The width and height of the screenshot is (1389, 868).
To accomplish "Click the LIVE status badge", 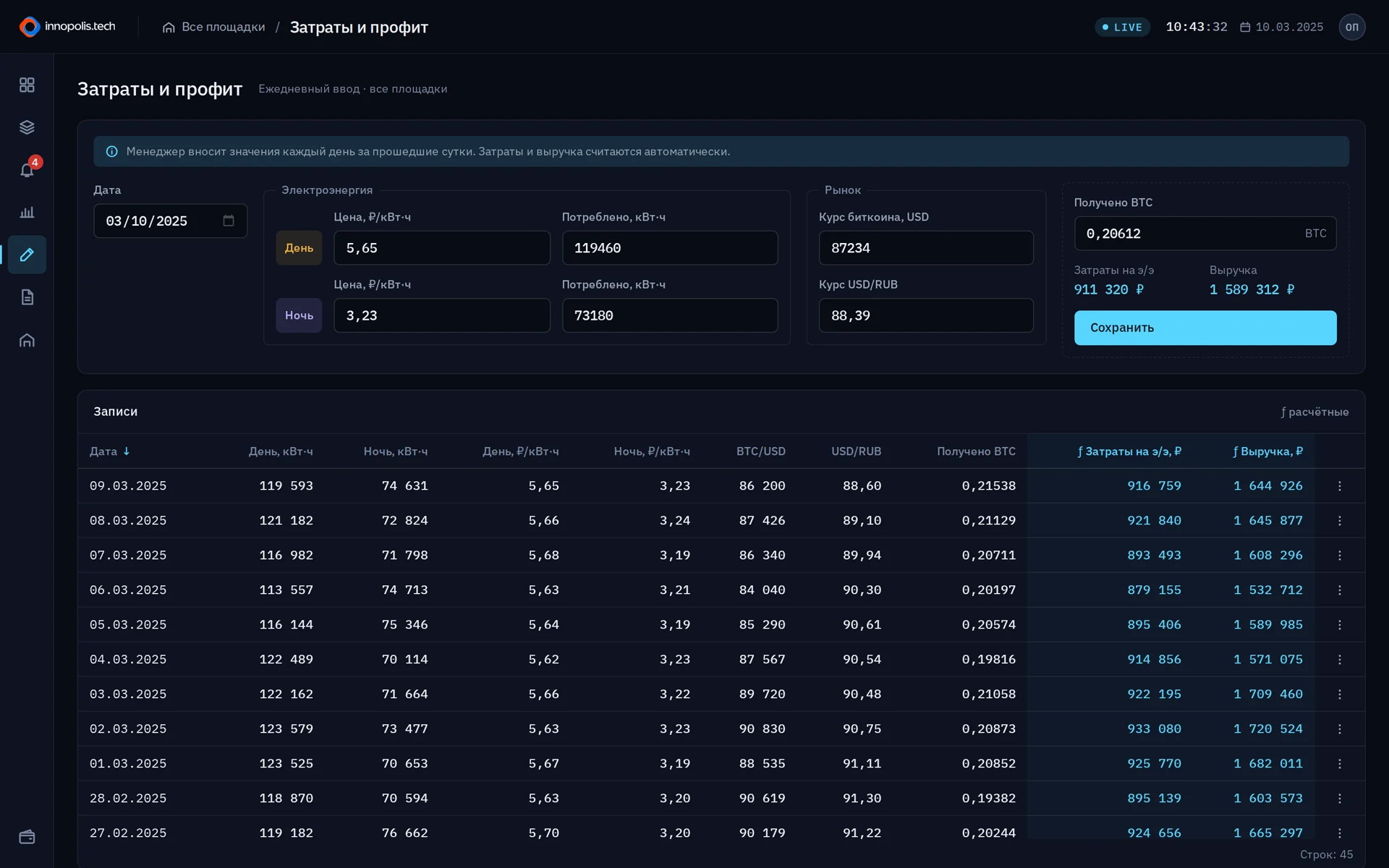I will coord(1122,27).
